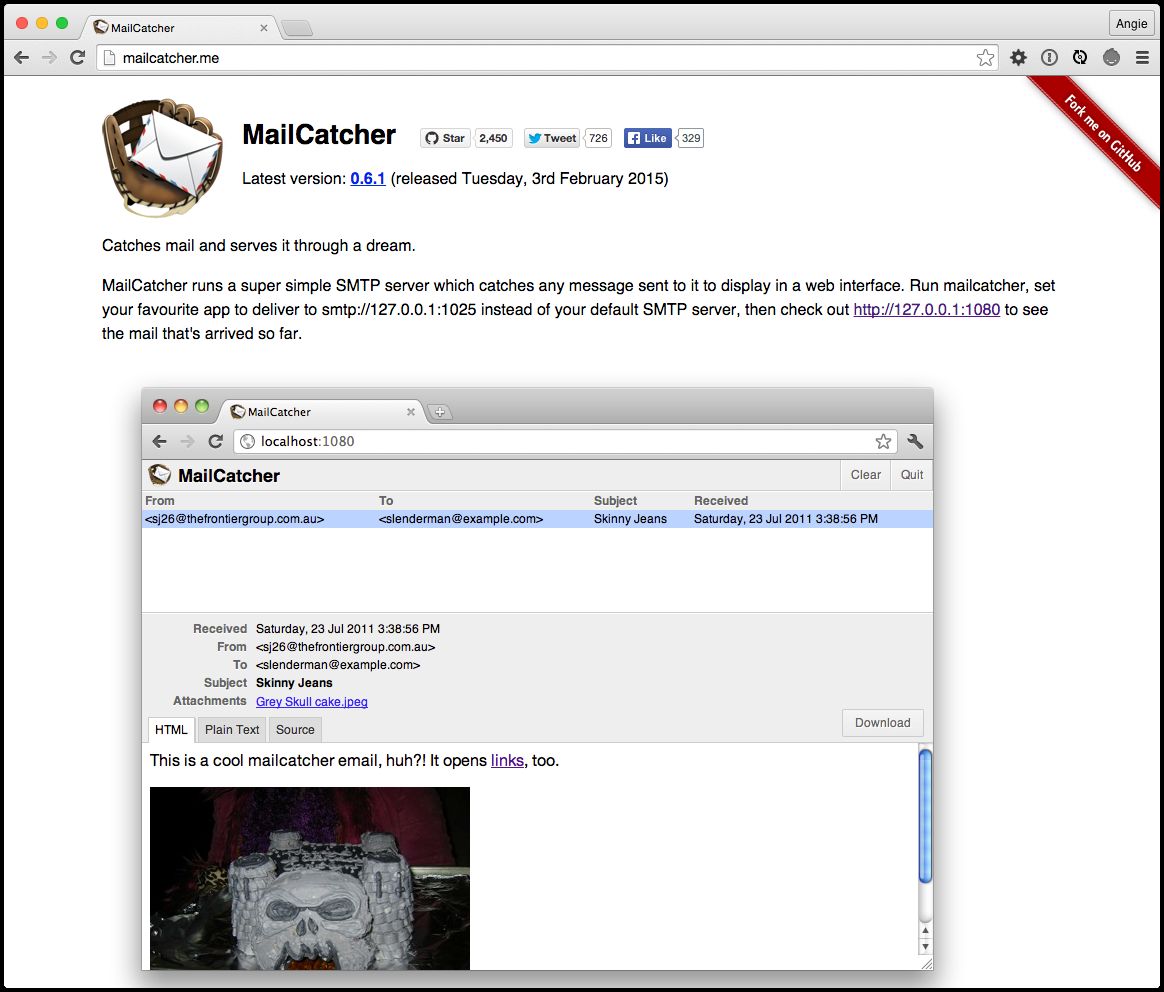Click the wrench icon in inner browser
1164x992 pixels.
pos(915,442)
